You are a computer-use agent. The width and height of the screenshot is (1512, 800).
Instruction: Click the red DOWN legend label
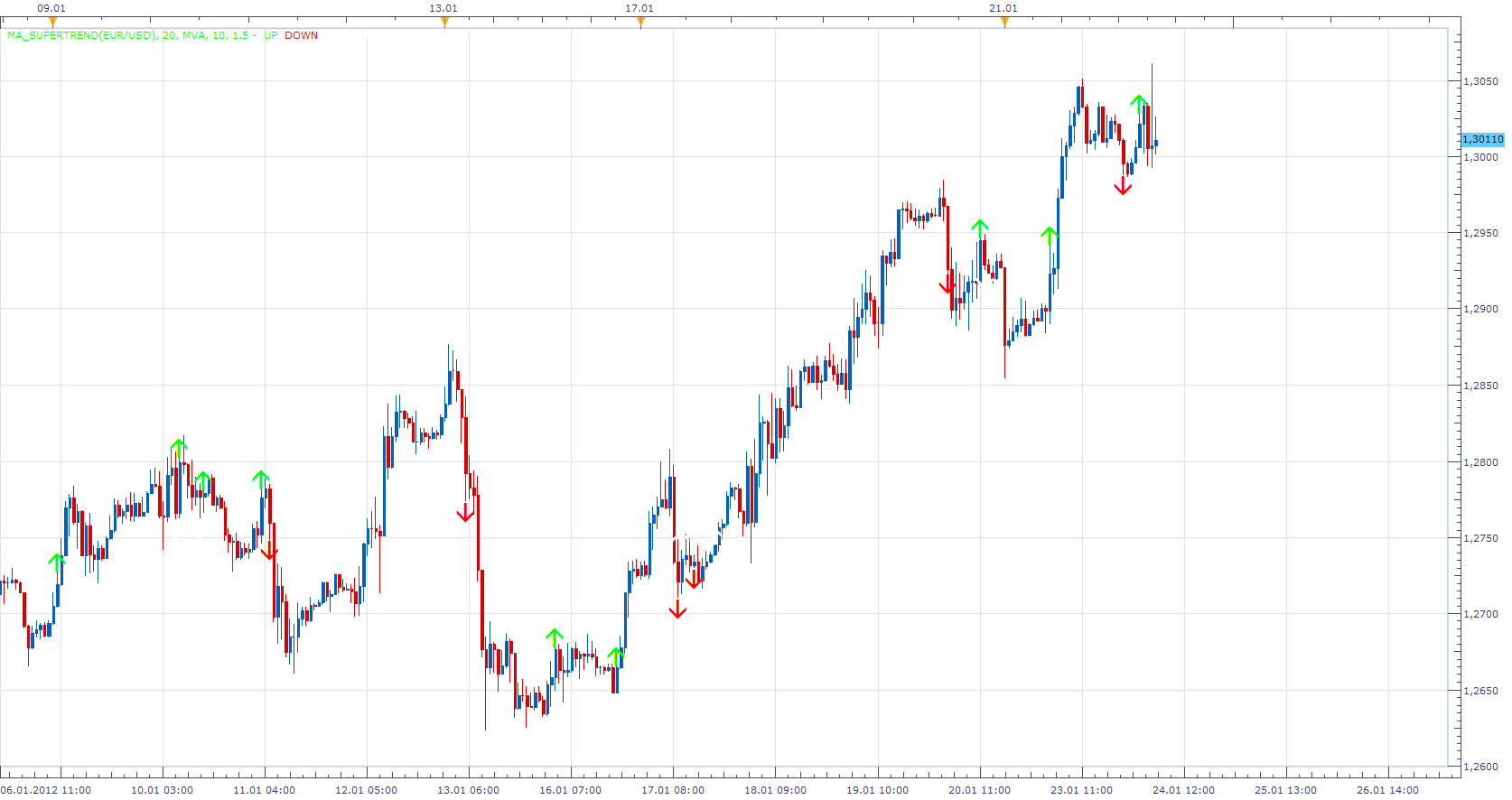coord(302,35)
